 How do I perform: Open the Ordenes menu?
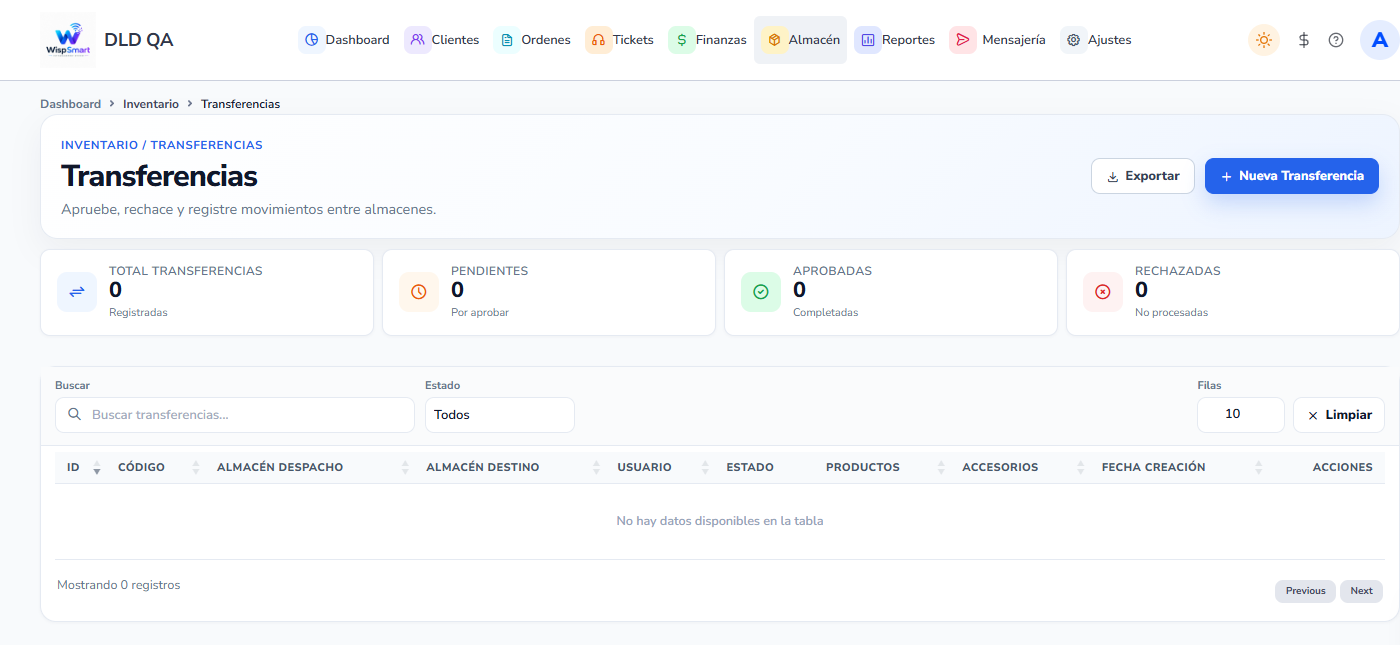(x=533, y=40)
